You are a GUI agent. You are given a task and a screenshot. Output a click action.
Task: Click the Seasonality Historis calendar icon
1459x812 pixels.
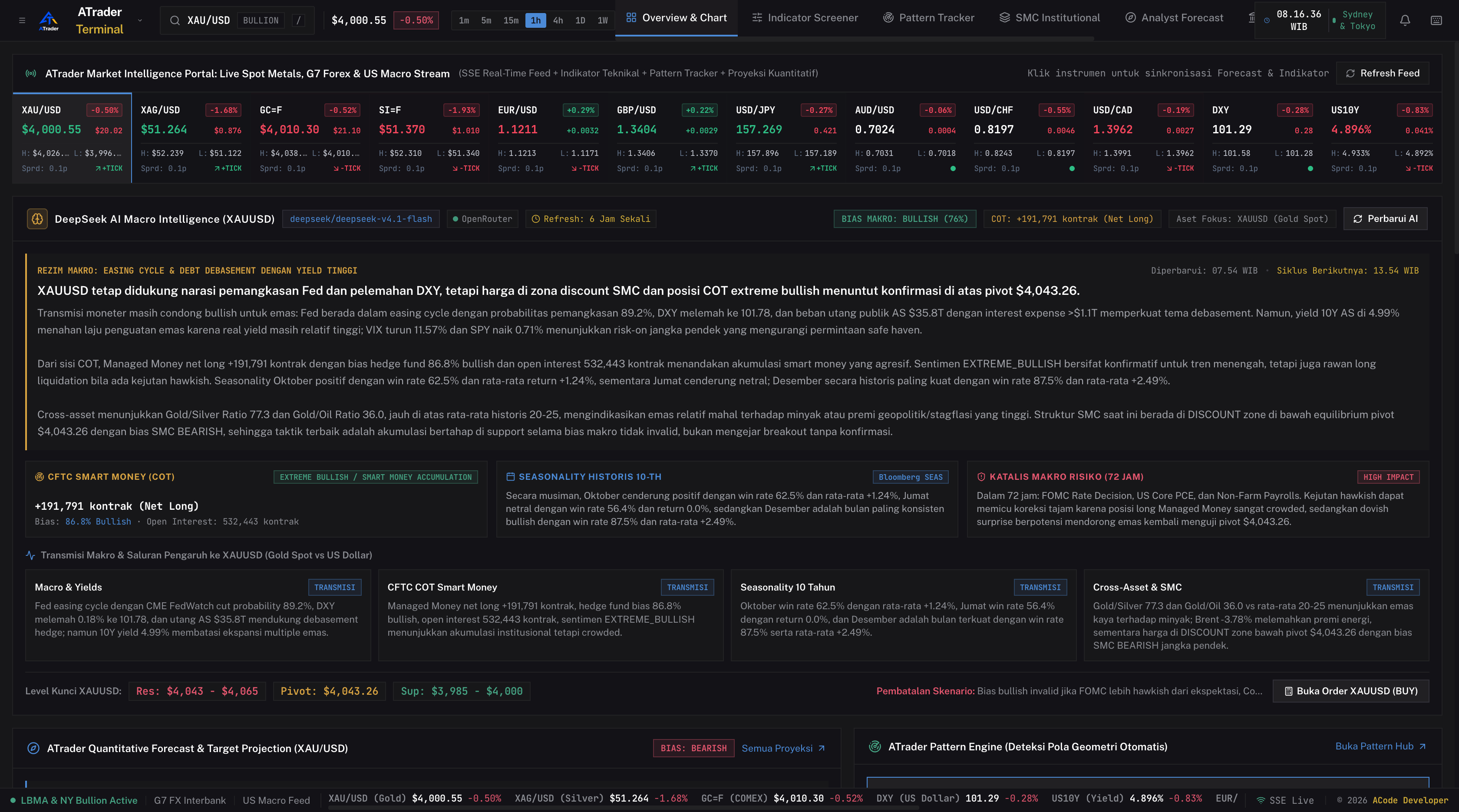pos(510,477)
